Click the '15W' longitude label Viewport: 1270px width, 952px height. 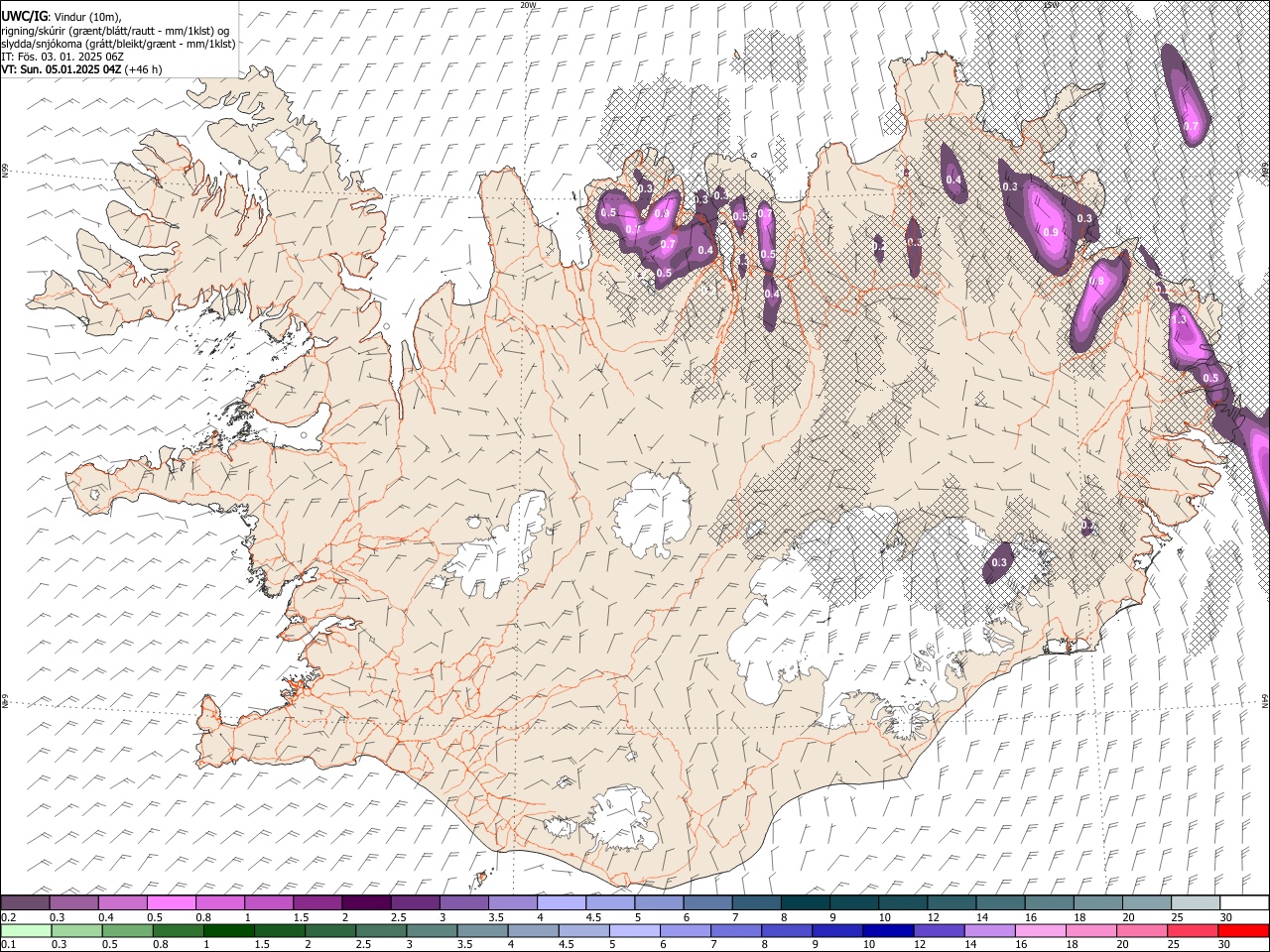point(1051,5)
